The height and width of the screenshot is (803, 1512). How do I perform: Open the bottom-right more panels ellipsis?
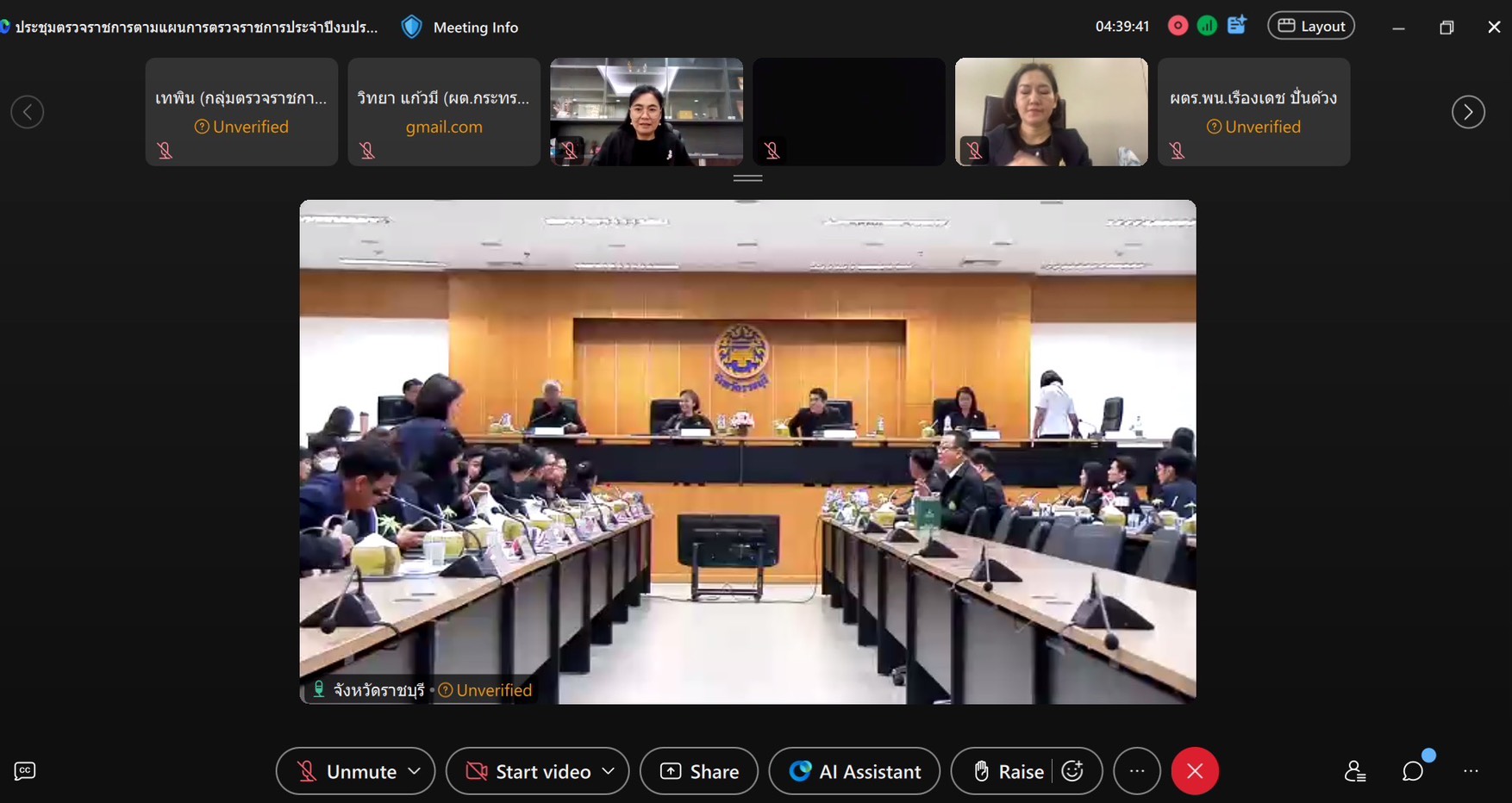pyautogui.click(x=1471, y=771)
